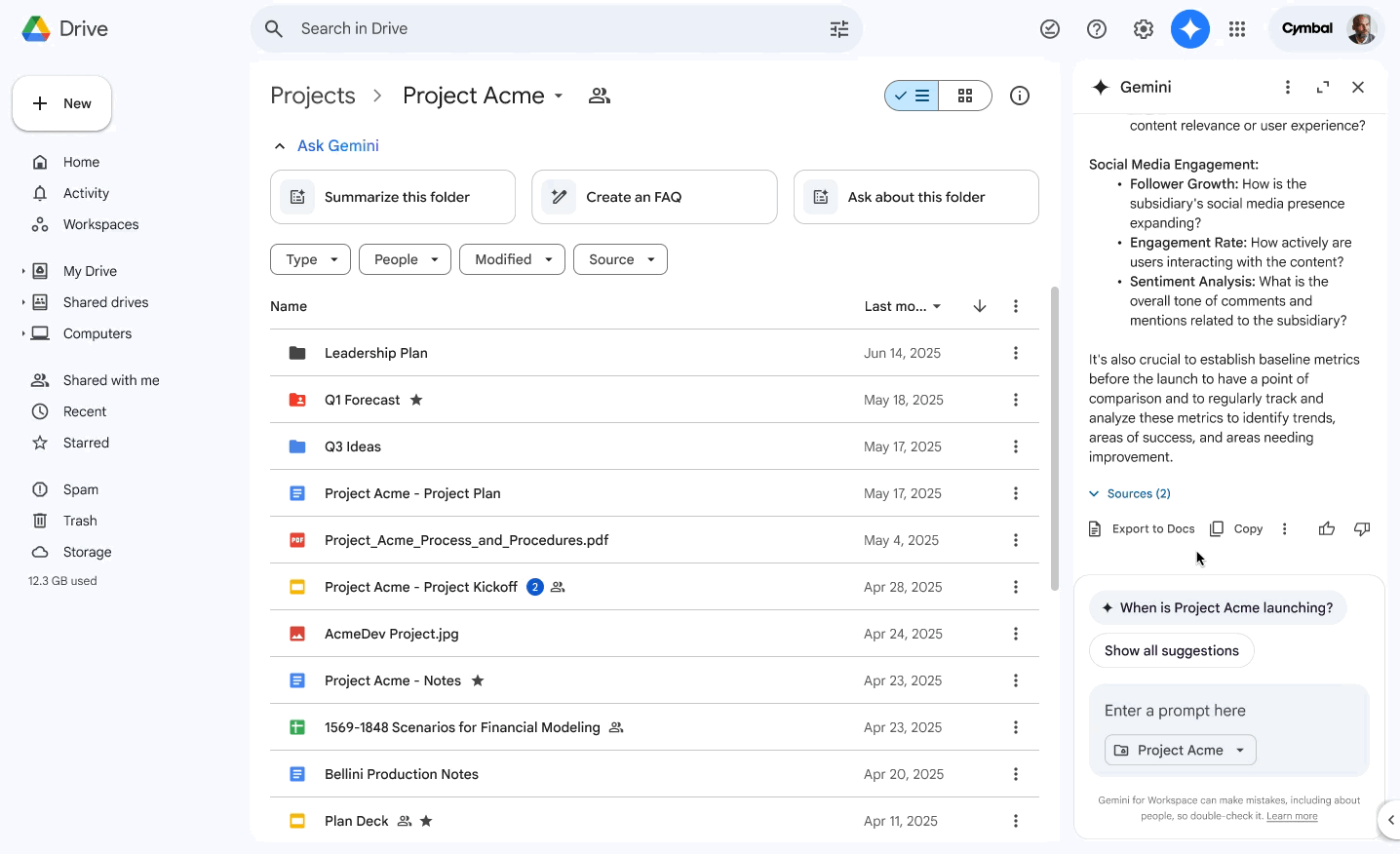Click the Gemini sparkle icon in the top bar
This screenshot has height=854, width=1400.
tap(1189, 28)
